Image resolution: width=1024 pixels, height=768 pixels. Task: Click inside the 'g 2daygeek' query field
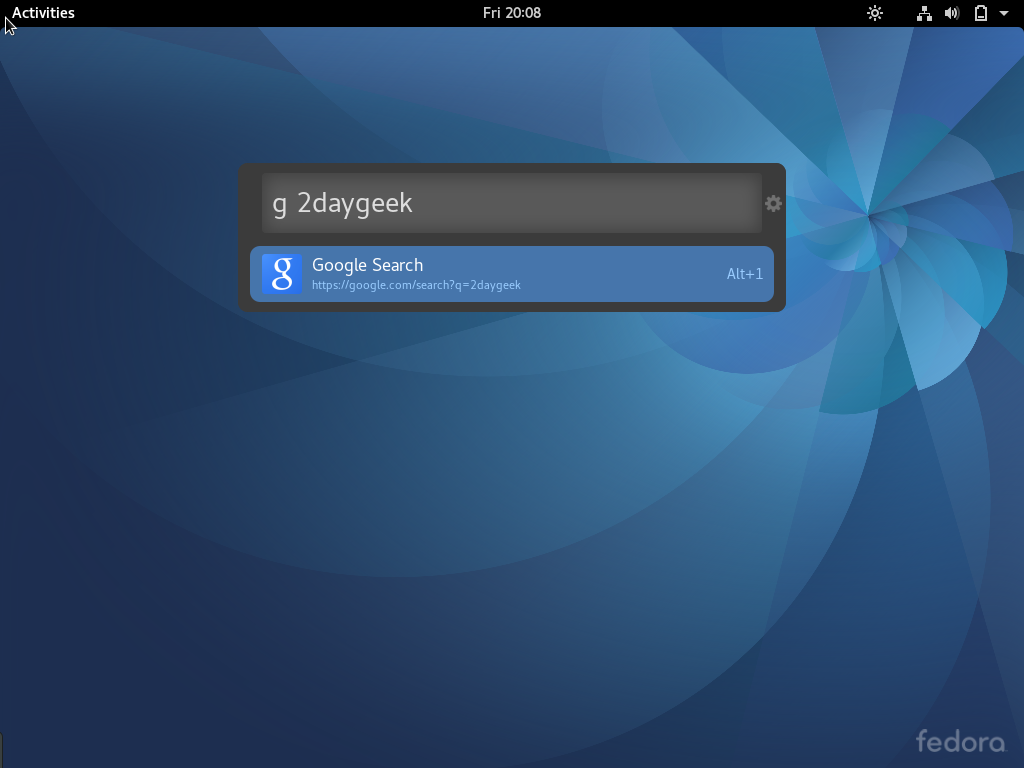tap(512, 203)
